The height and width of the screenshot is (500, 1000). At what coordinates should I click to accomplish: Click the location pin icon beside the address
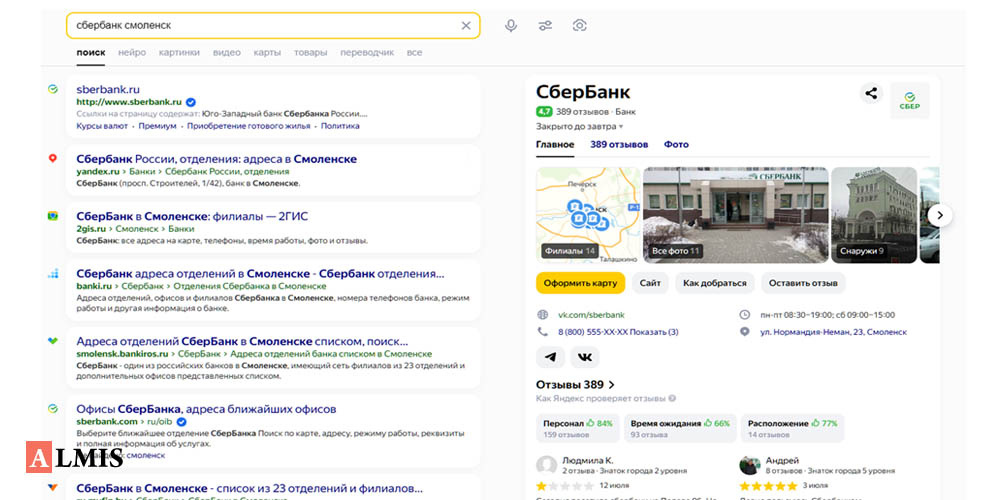pos(744,332)
